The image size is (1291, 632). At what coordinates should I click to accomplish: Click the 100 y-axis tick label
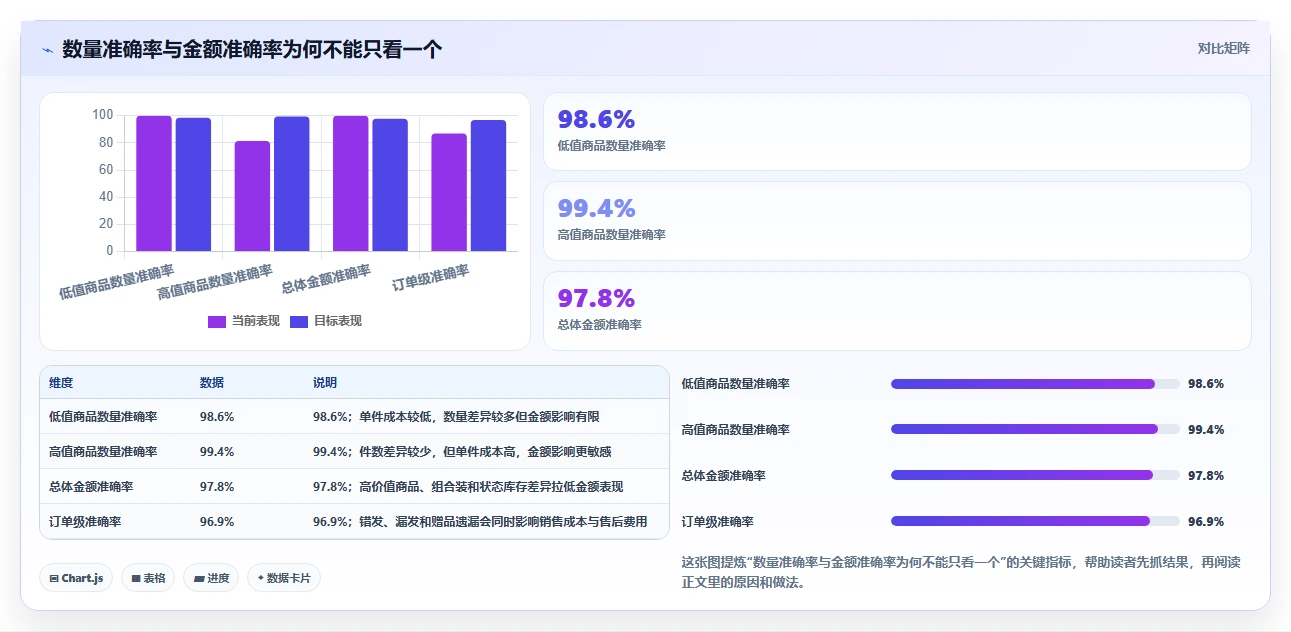[103, 115]
